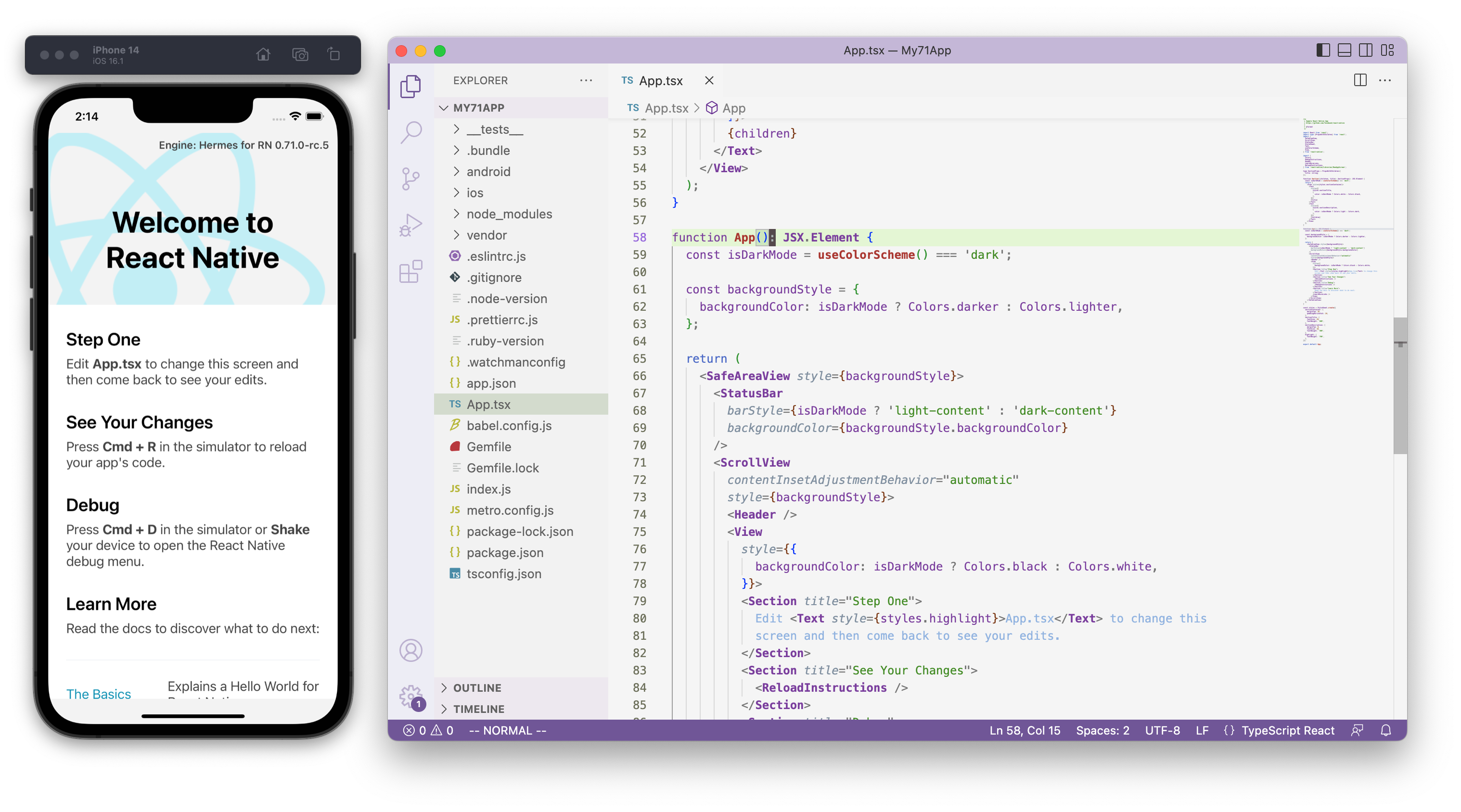This screenshot has height=812, width=1461.
Task: Open node_modules folder in Explorer
Action: [x=510, y=214]
